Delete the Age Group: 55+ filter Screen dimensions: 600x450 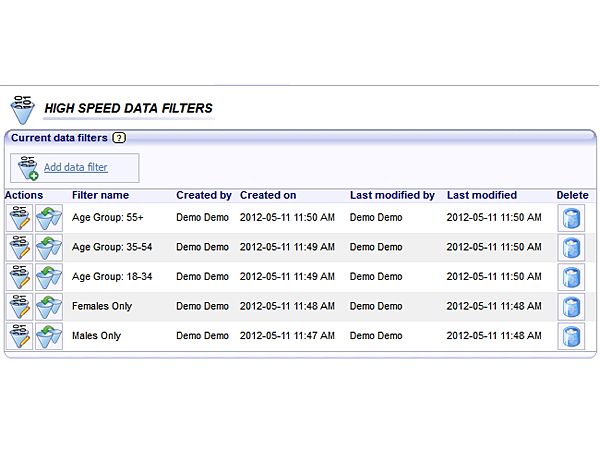570,218
